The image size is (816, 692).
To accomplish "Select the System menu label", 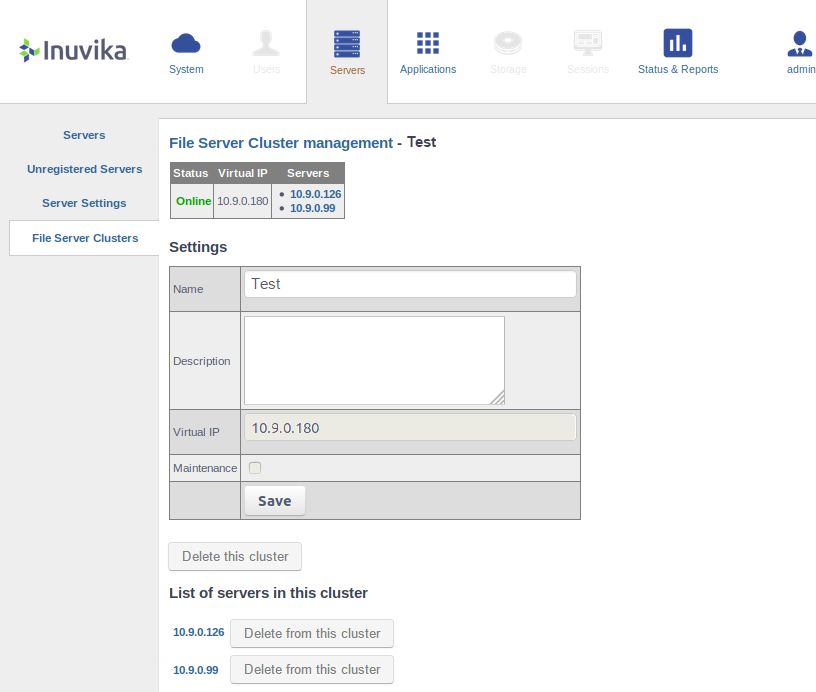I will (x=186, y=69).
